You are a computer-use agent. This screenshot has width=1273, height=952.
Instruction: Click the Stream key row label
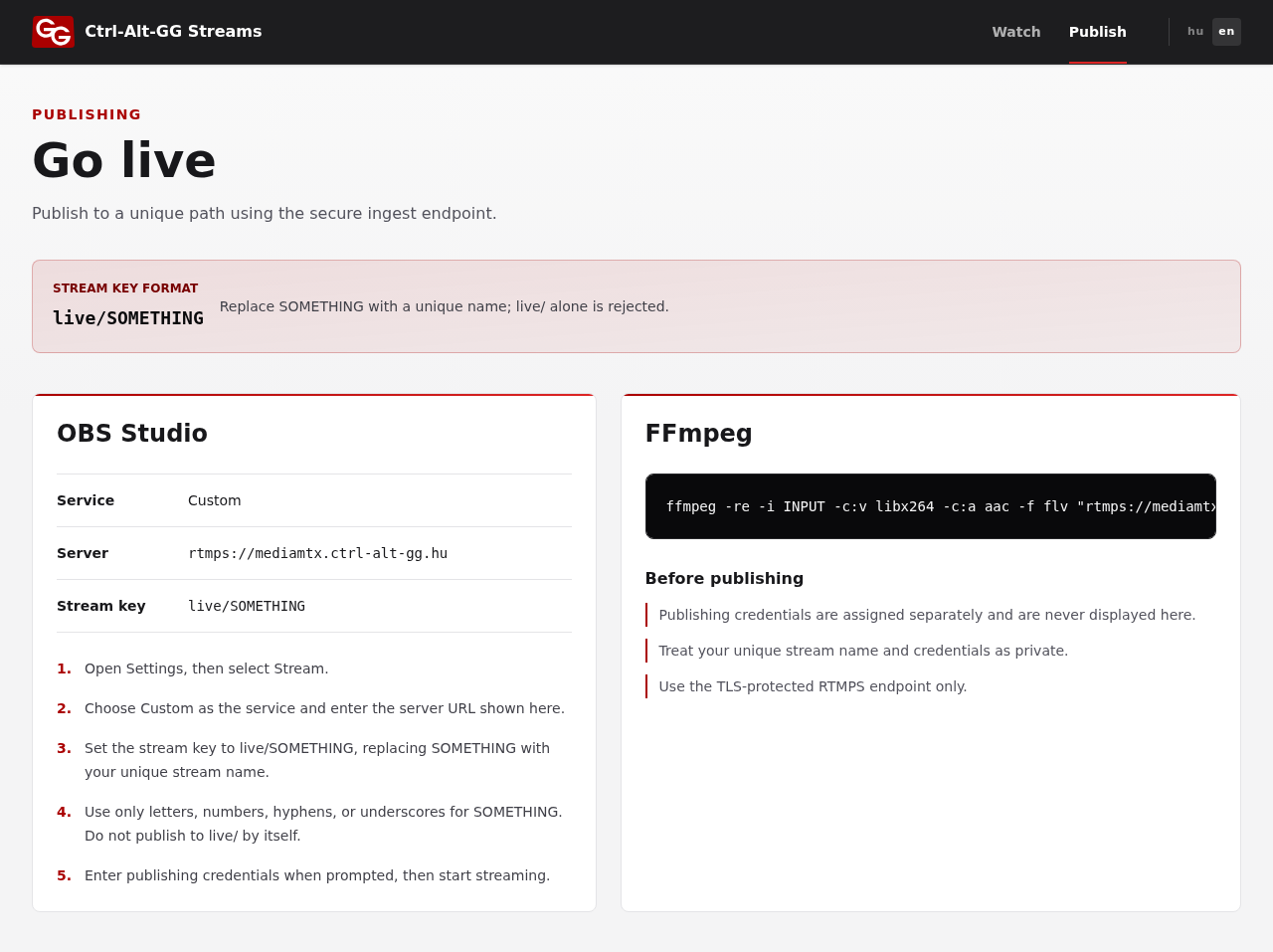(101, 606)
